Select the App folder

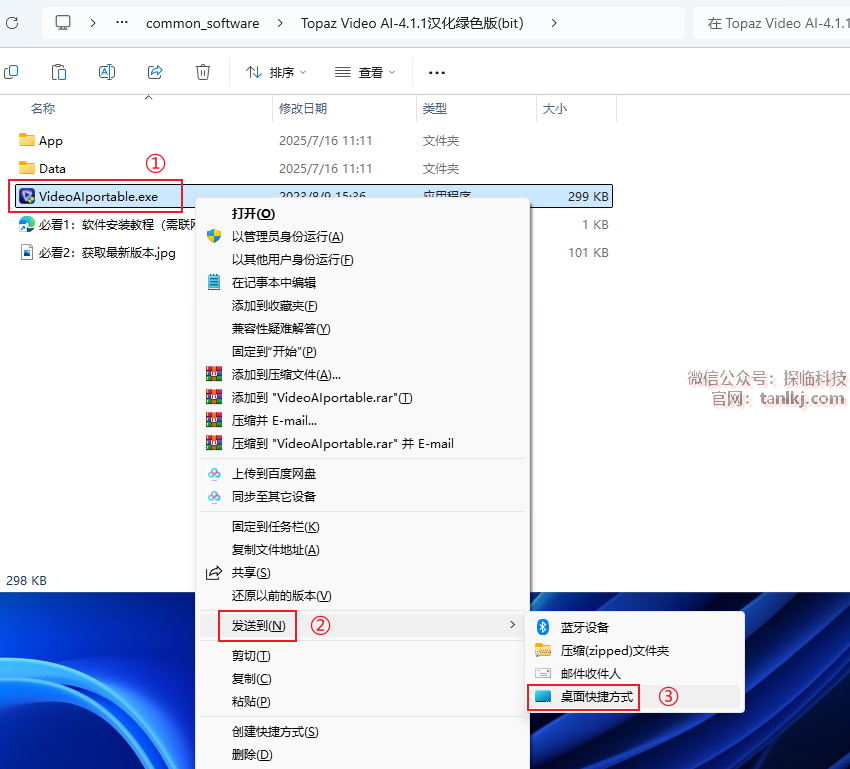(50, 141)
